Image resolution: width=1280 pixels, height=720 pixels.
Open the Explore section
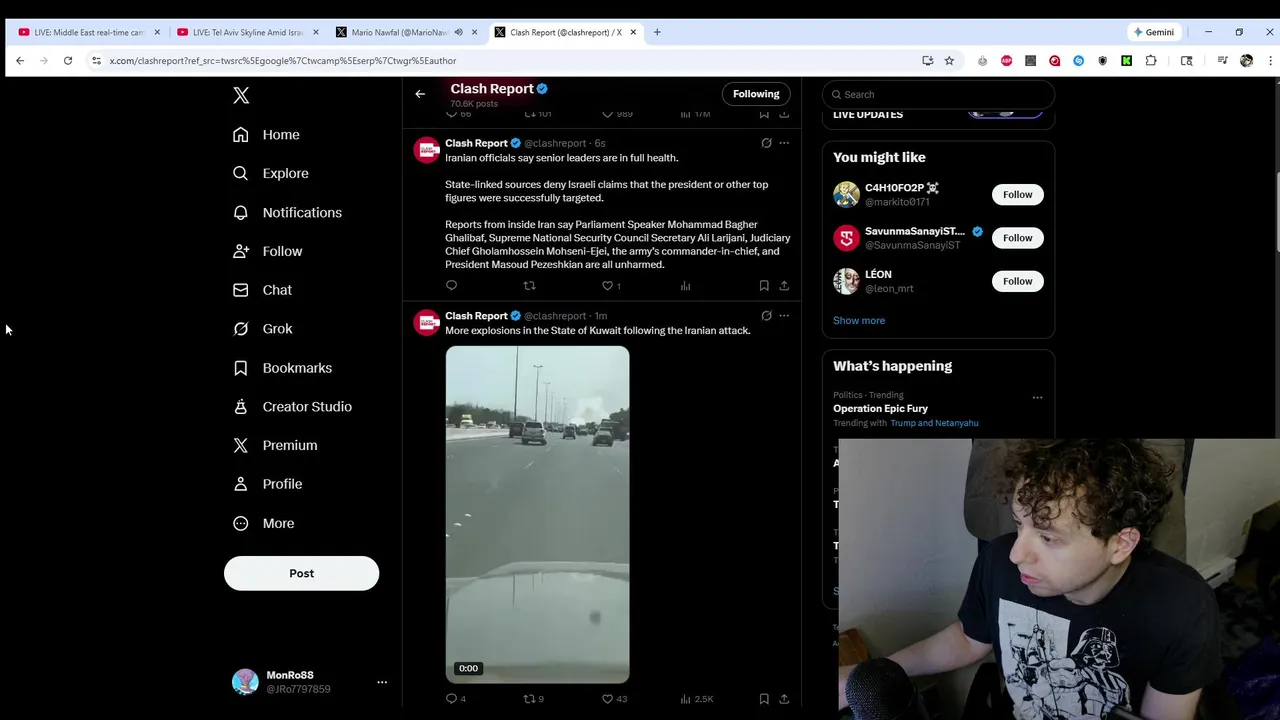tap(270, 173)
